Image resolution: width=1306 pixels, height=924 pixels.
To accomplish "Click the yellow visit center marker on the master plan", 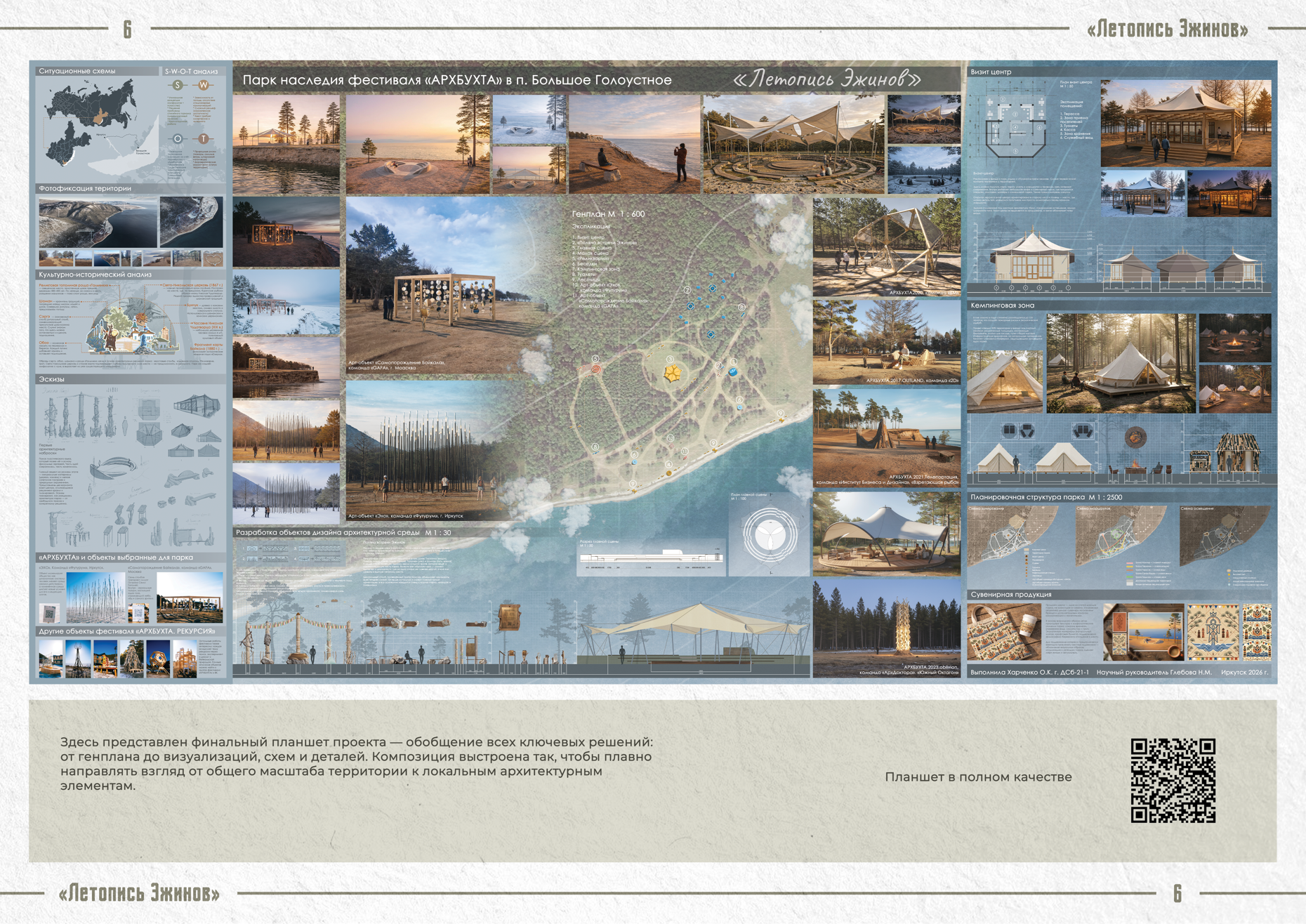I will coord(672,373).
